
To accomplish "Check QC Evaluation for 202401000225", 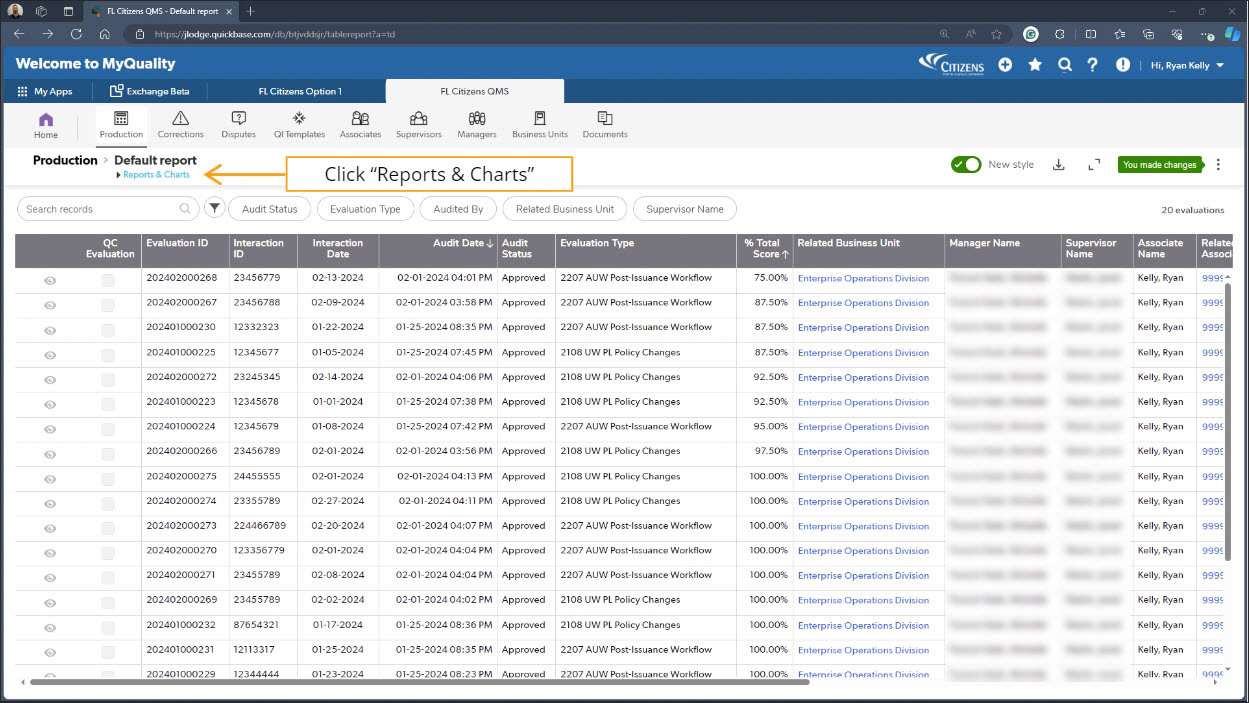I will tap(108, 355).
